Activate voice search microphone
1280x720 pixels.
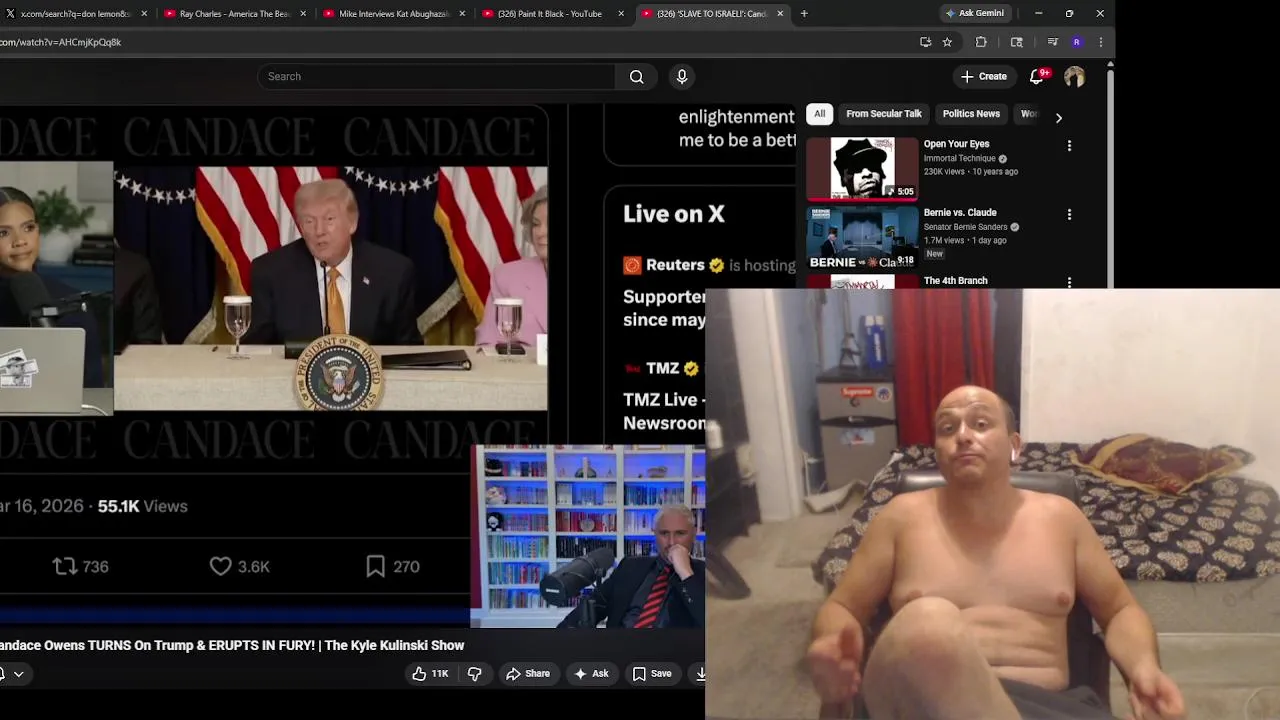click(682, 77)
